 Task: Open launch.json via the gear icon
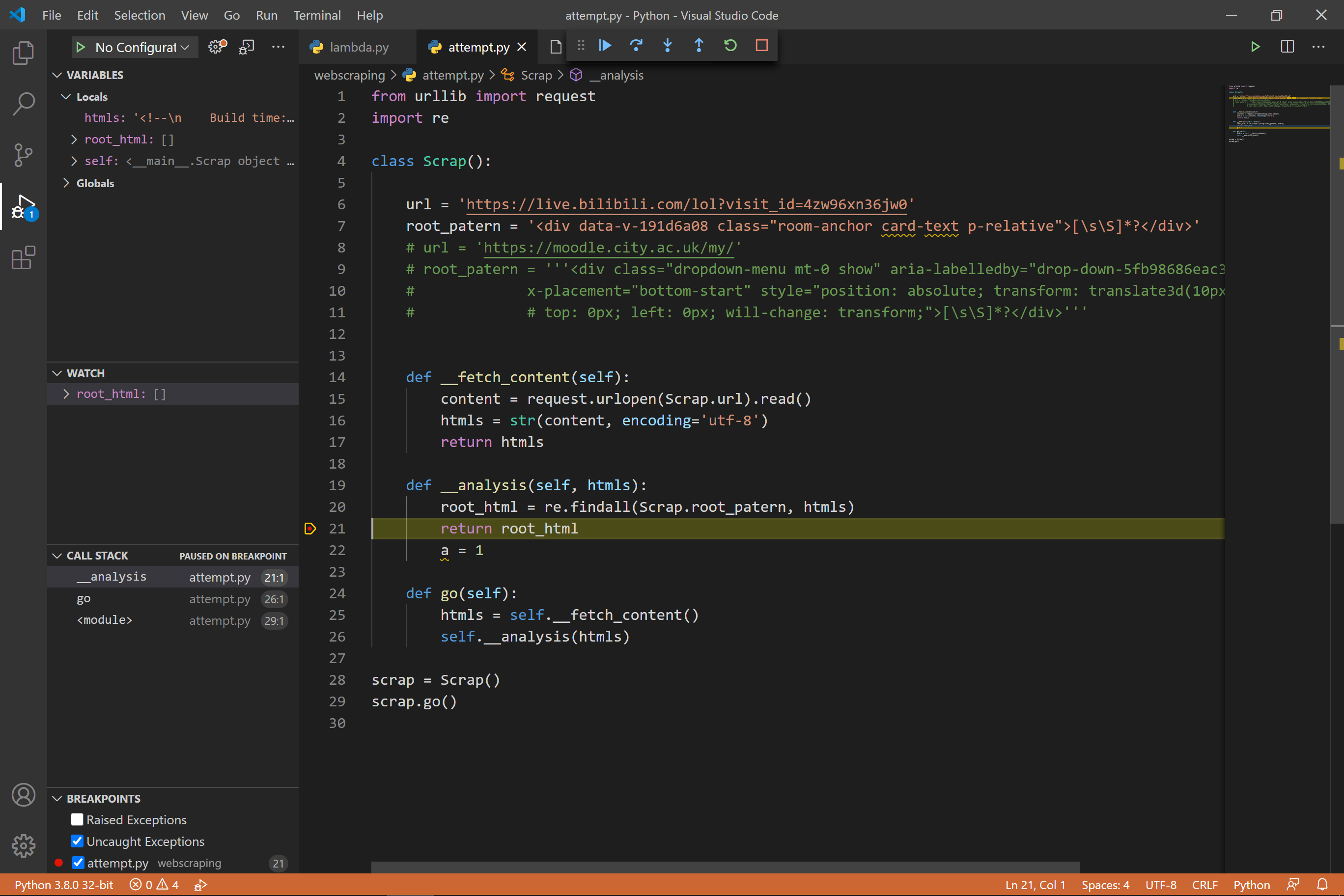217,47
